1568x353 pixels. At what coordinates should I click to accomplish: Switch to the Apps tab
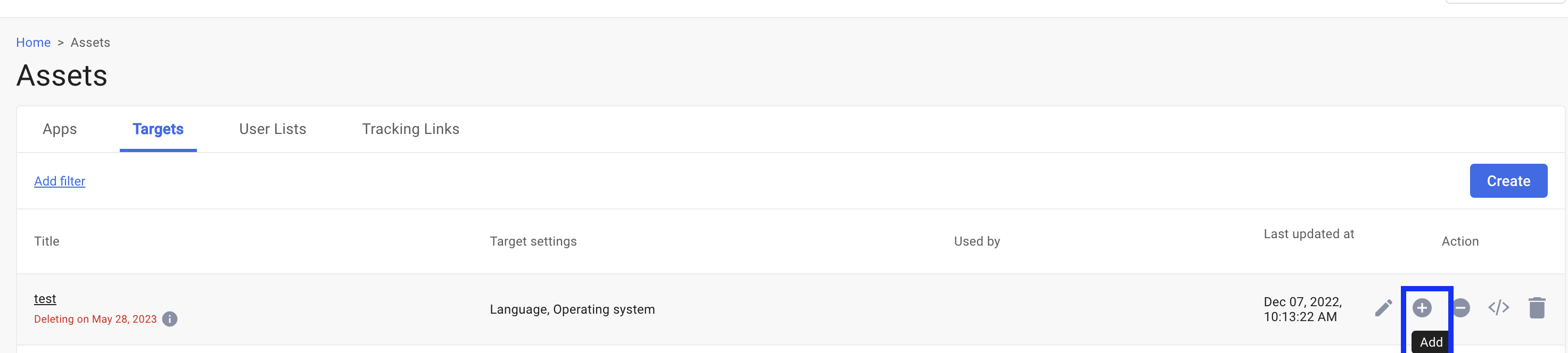tap(60, 129)
